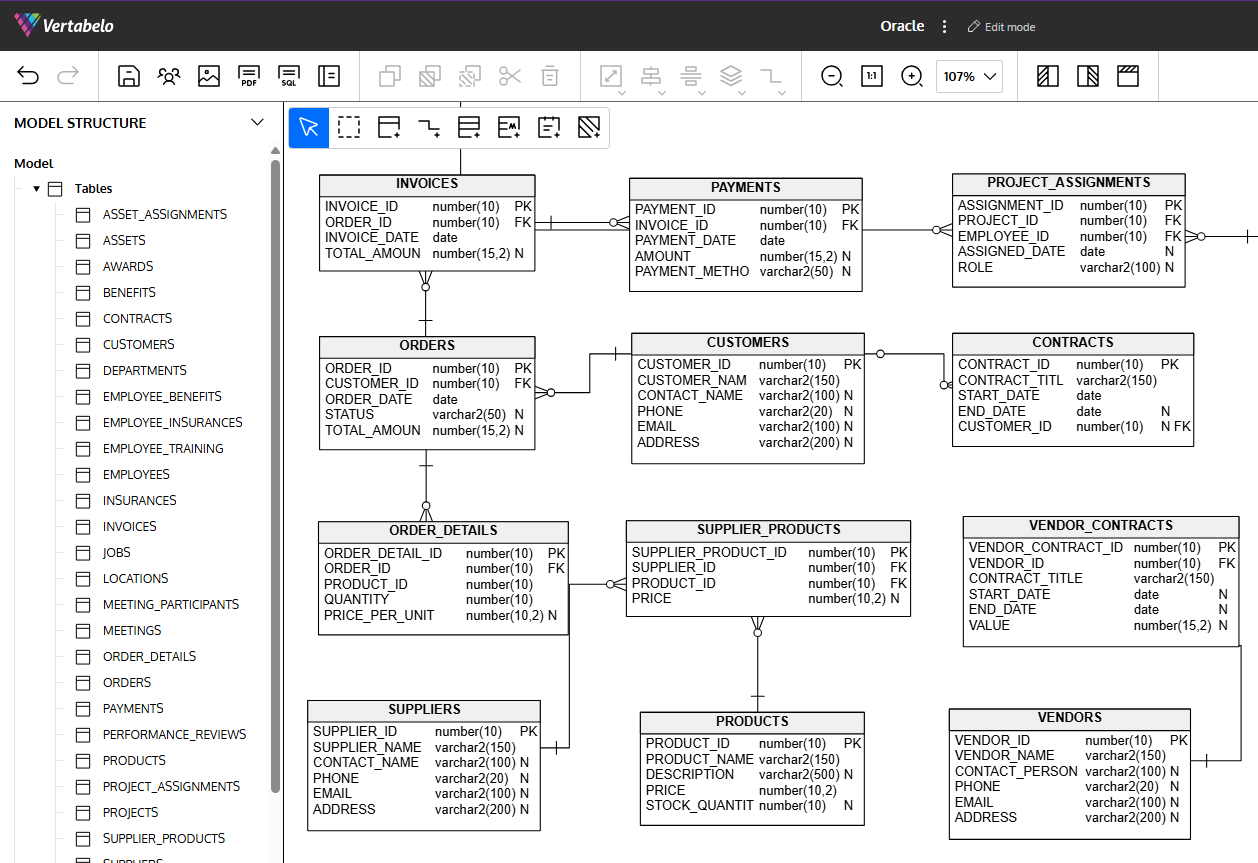Screen dimensions: 1258x863
Task: Collapse the Model Structure panel chevron
Action: [x=257, y=122]
